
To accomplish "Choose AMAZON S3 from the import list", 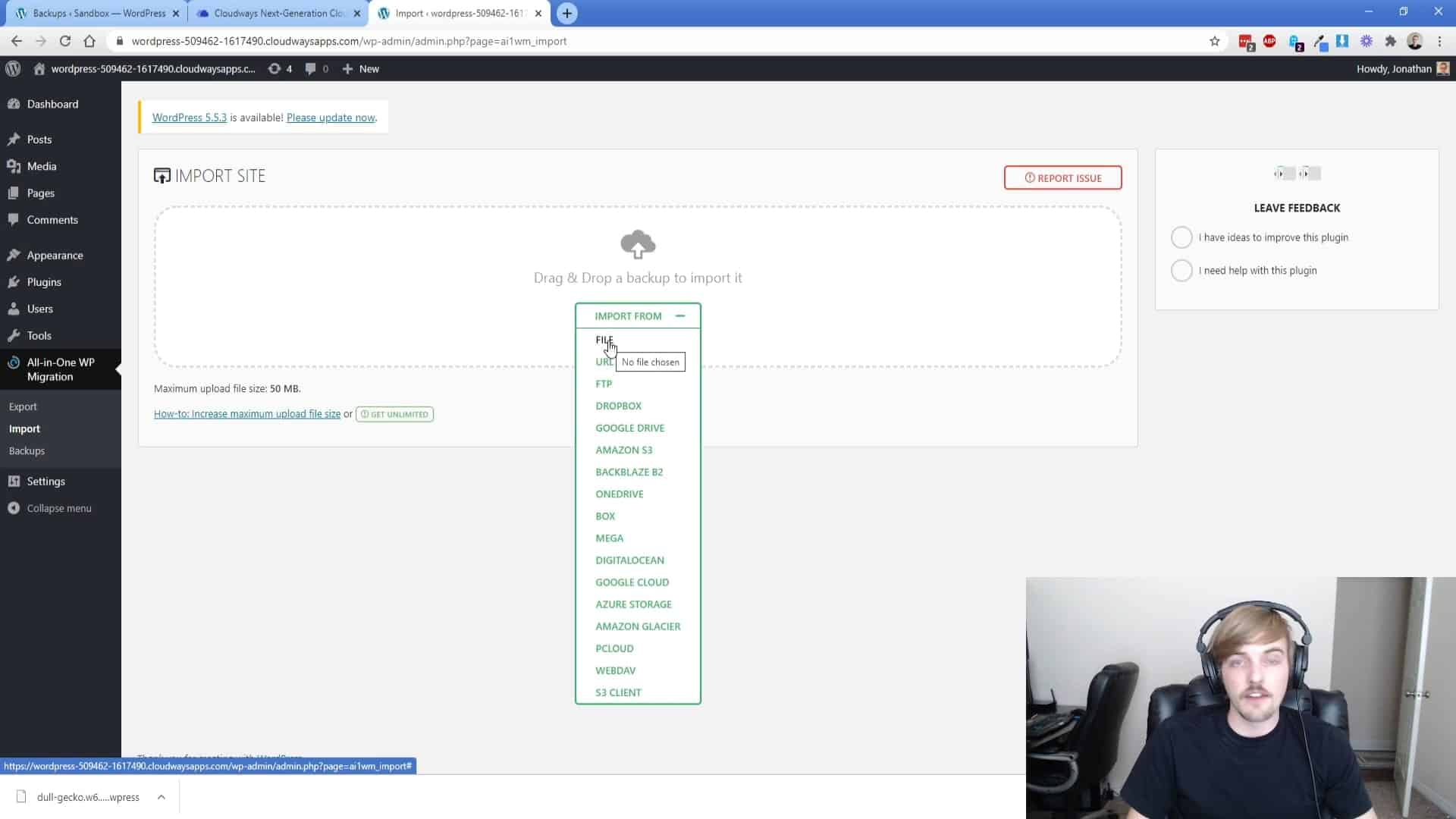I will pos(624,450).
